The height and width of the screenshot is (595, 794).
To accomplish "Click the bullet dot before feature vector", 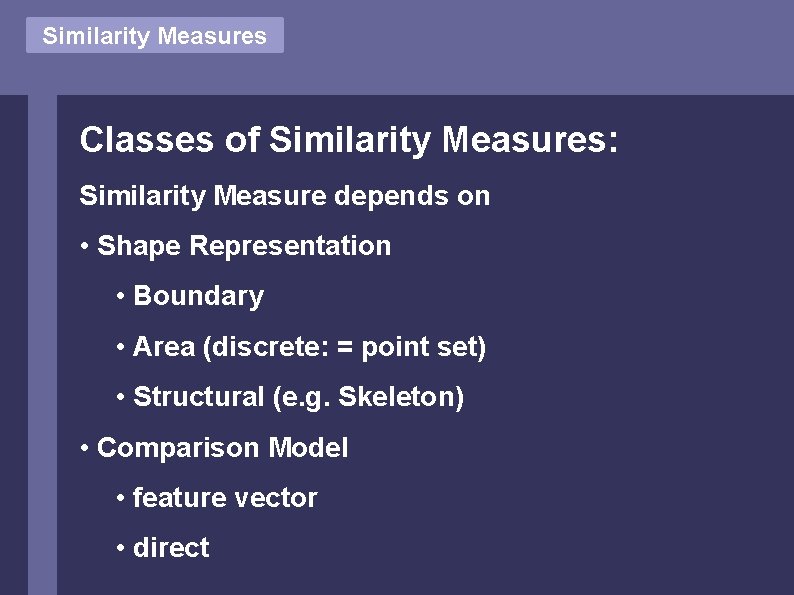I will tap(120, 499).
